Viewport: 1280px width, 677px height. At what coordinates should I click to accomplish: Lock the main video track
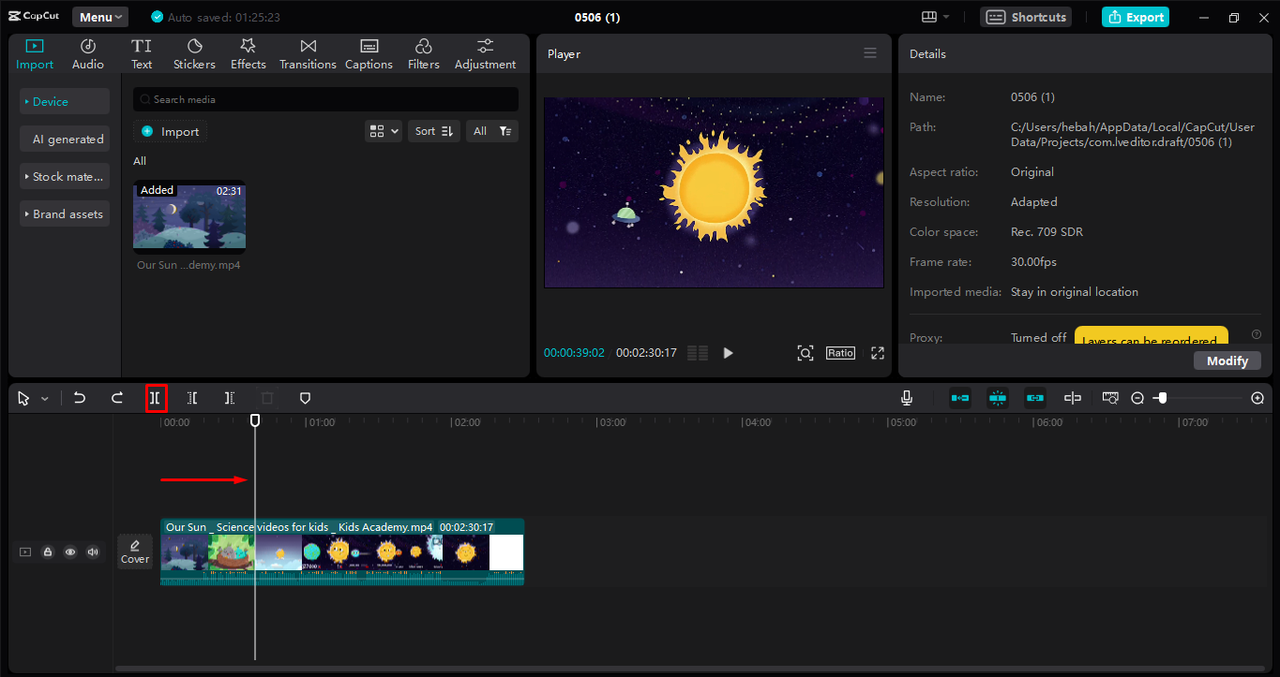[47, 552]
